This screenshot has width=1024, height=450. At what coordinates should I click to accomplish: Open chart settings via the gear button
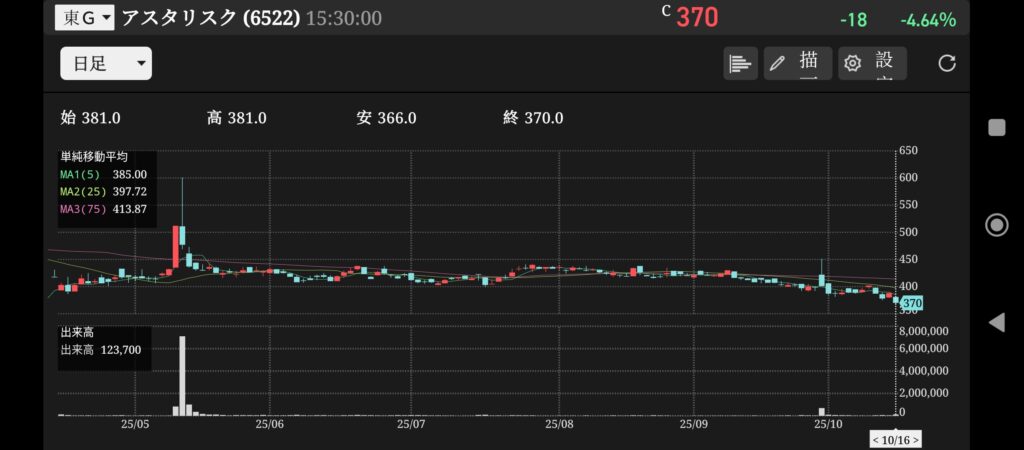pyautogui.click(x=872, y=63)
